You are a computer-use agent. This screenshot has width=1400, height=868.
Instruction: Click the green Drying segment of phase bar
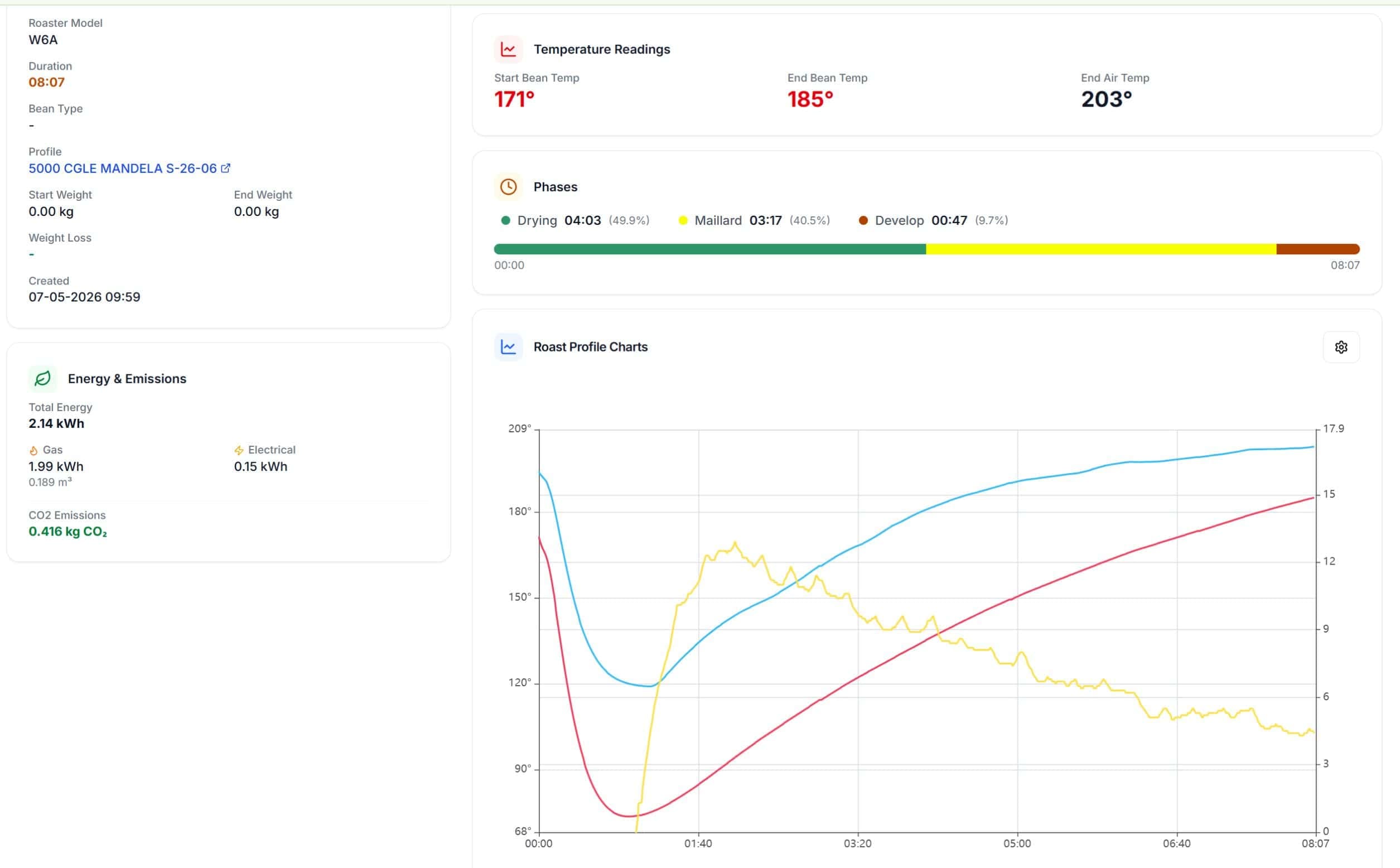(x=709, y=249)
